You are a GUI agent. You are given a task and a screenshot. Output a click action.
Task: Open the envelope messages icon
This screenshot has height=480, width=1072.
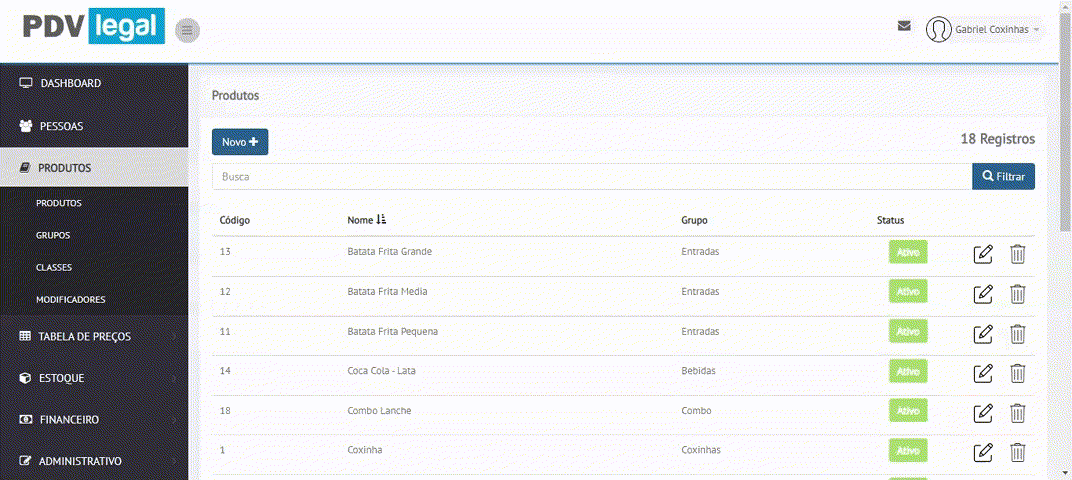(x=904, y=26)
